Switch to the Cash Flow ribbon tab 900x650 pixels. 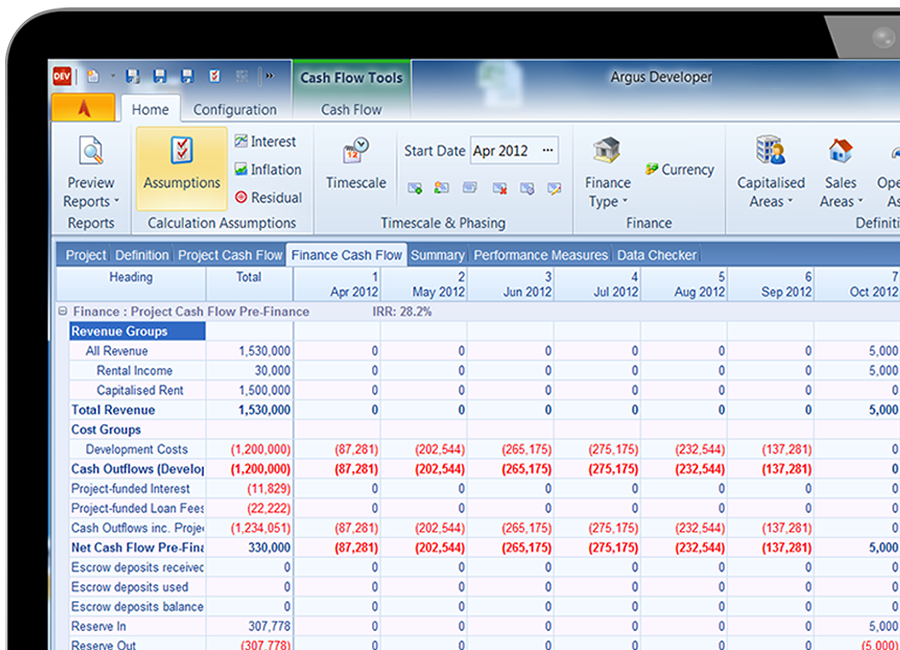pyautogui.click(x=351, y=109)
